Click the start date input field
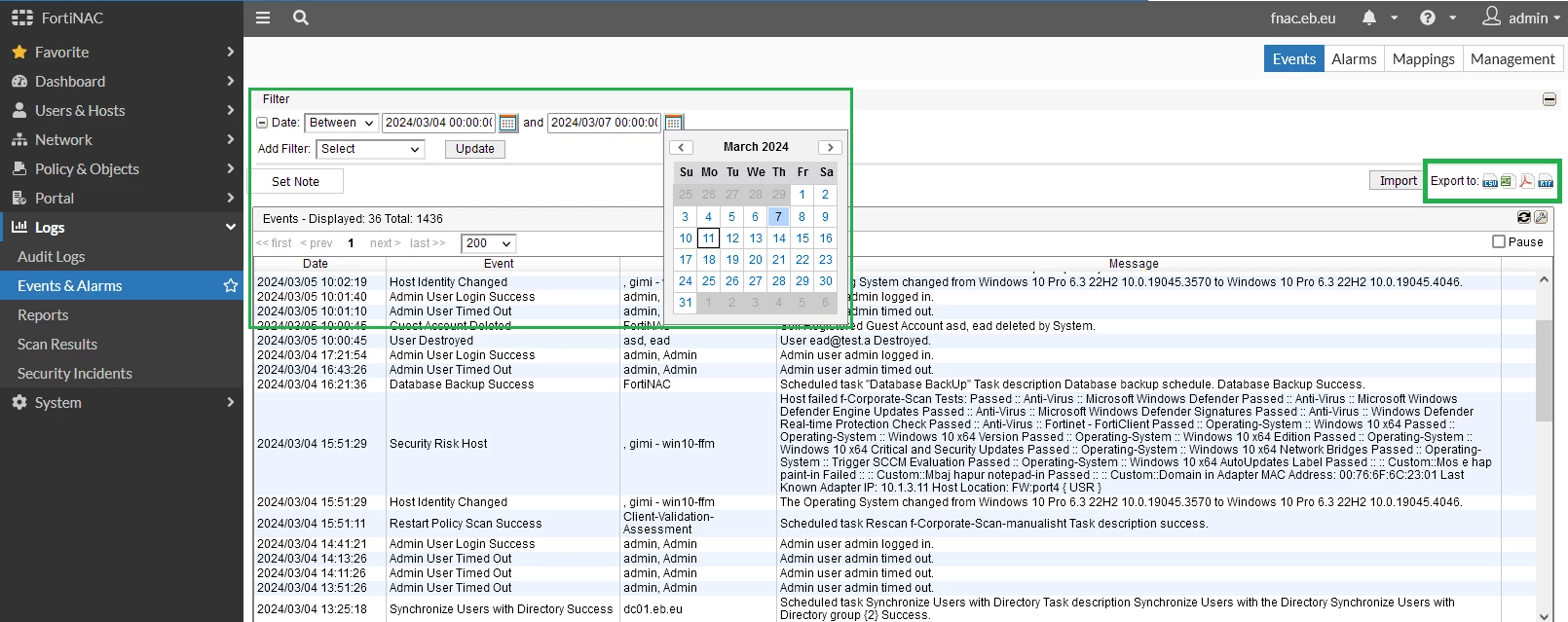 pos(439,123)
